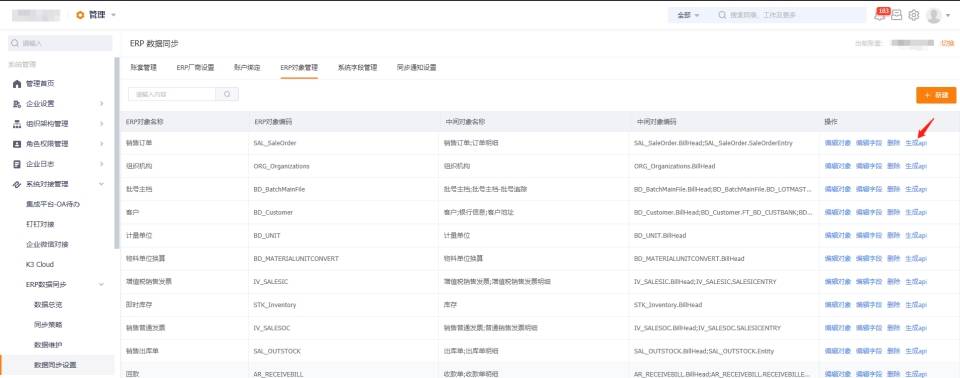The image size is (960, 378).
Task: Open the 管理 dropdown arrow in top bar
Action: 114,15
